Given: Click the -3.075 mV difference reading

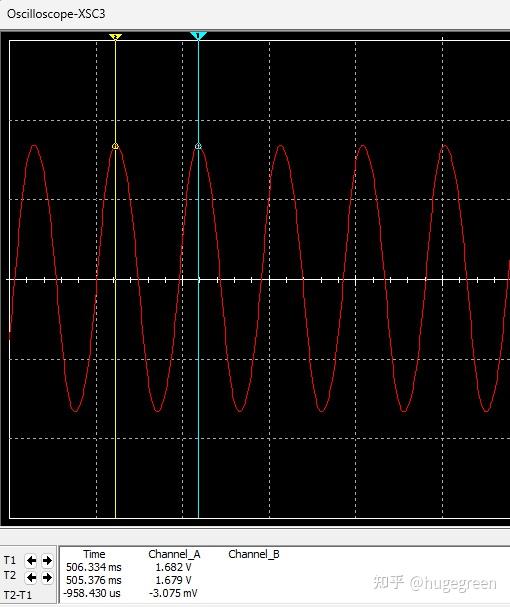Looking at the screenshot, I should point(173,593).
